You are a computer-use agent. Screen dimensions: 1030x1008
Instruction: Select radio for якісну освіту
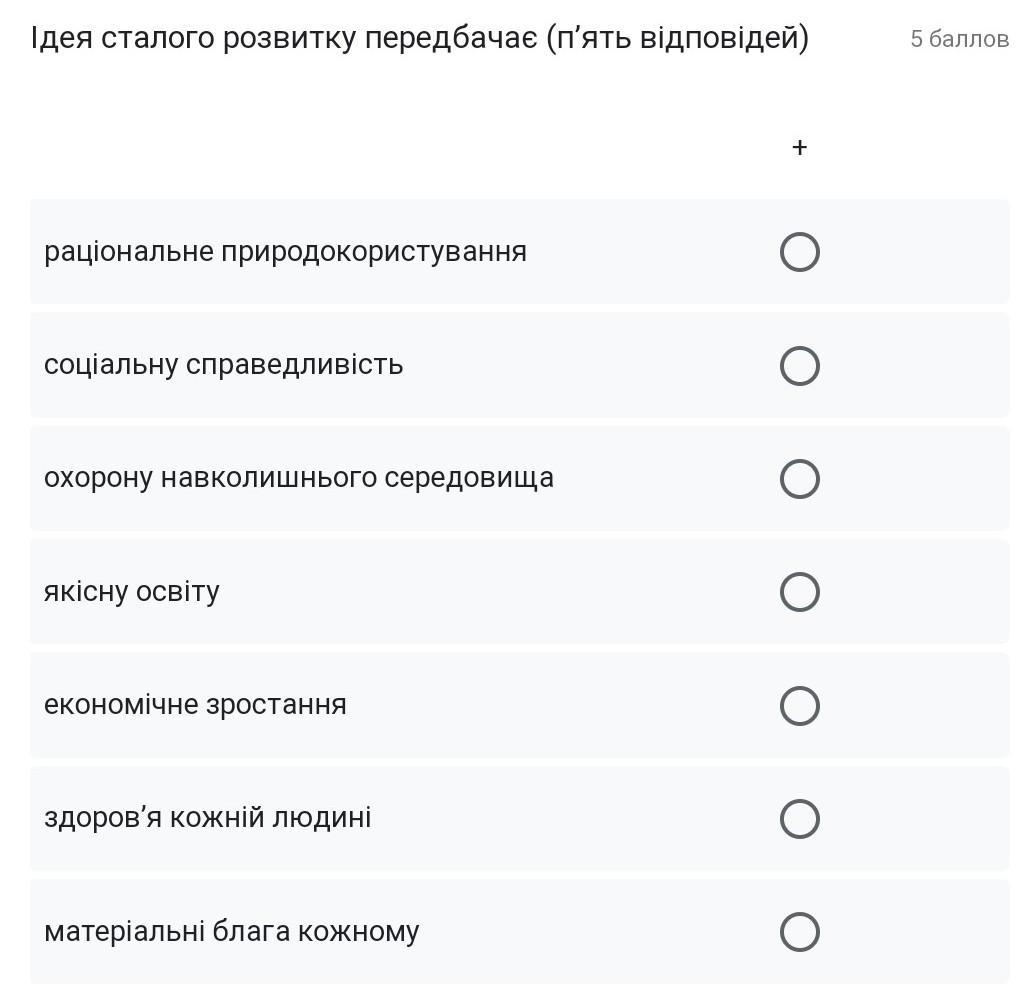799,592
